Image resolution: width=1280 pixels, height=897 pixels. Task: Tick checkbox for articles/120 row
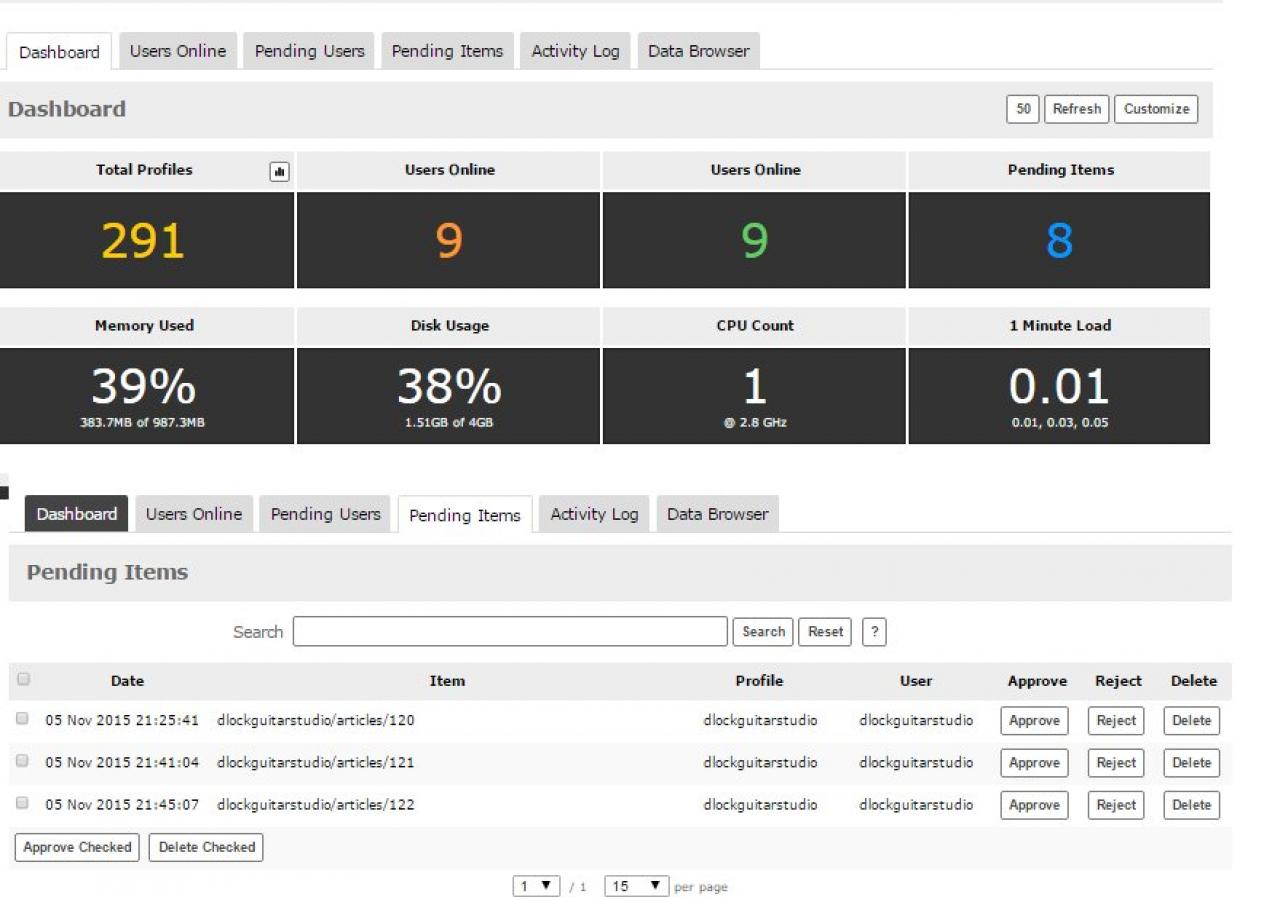(23, 719)
